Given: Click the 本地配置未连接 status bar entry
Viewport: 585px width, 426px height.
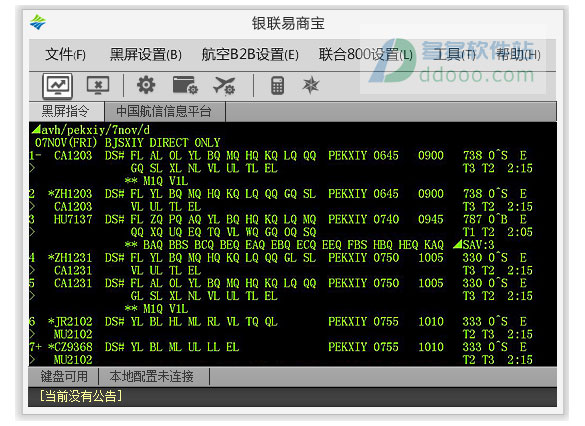Looking at the screenshot, I should (x=151, y=376).
